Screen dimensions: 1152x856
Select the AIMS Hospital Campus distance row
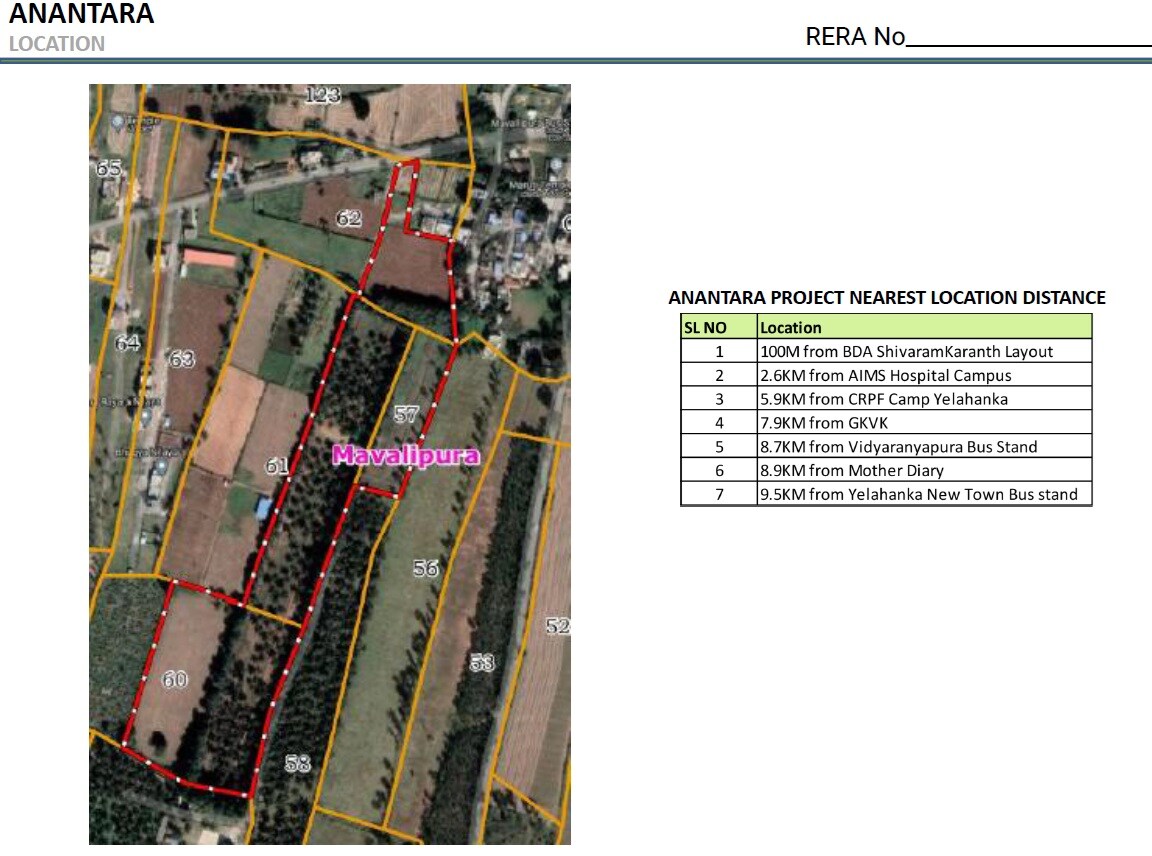click(x=885, y=375)
